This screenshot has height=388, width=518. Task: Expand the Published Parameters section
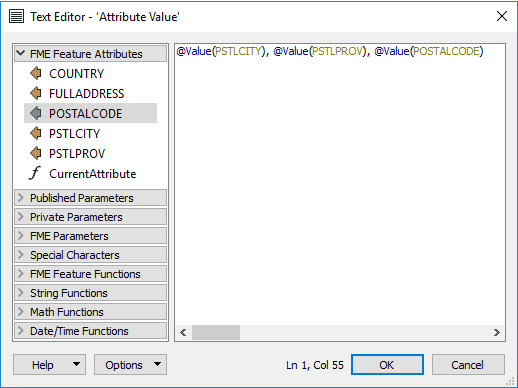(90, 198)
